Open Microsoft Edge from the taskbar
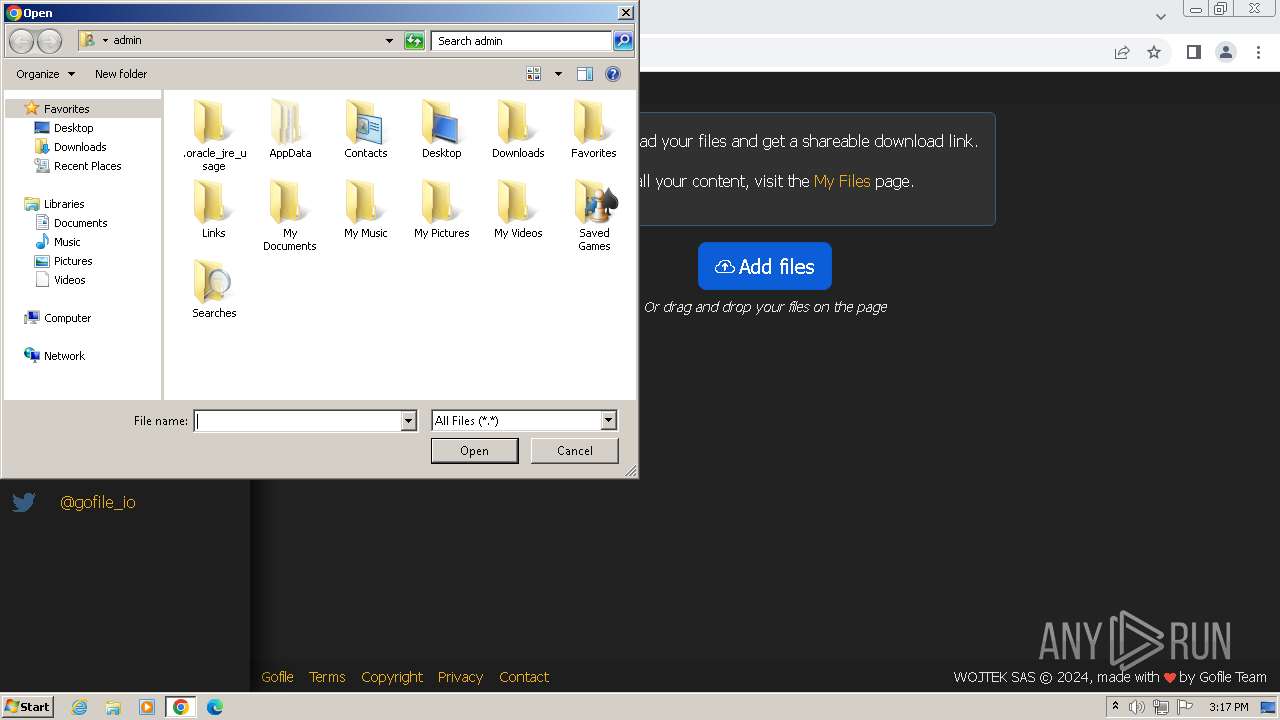 click(x=215, y=707)
